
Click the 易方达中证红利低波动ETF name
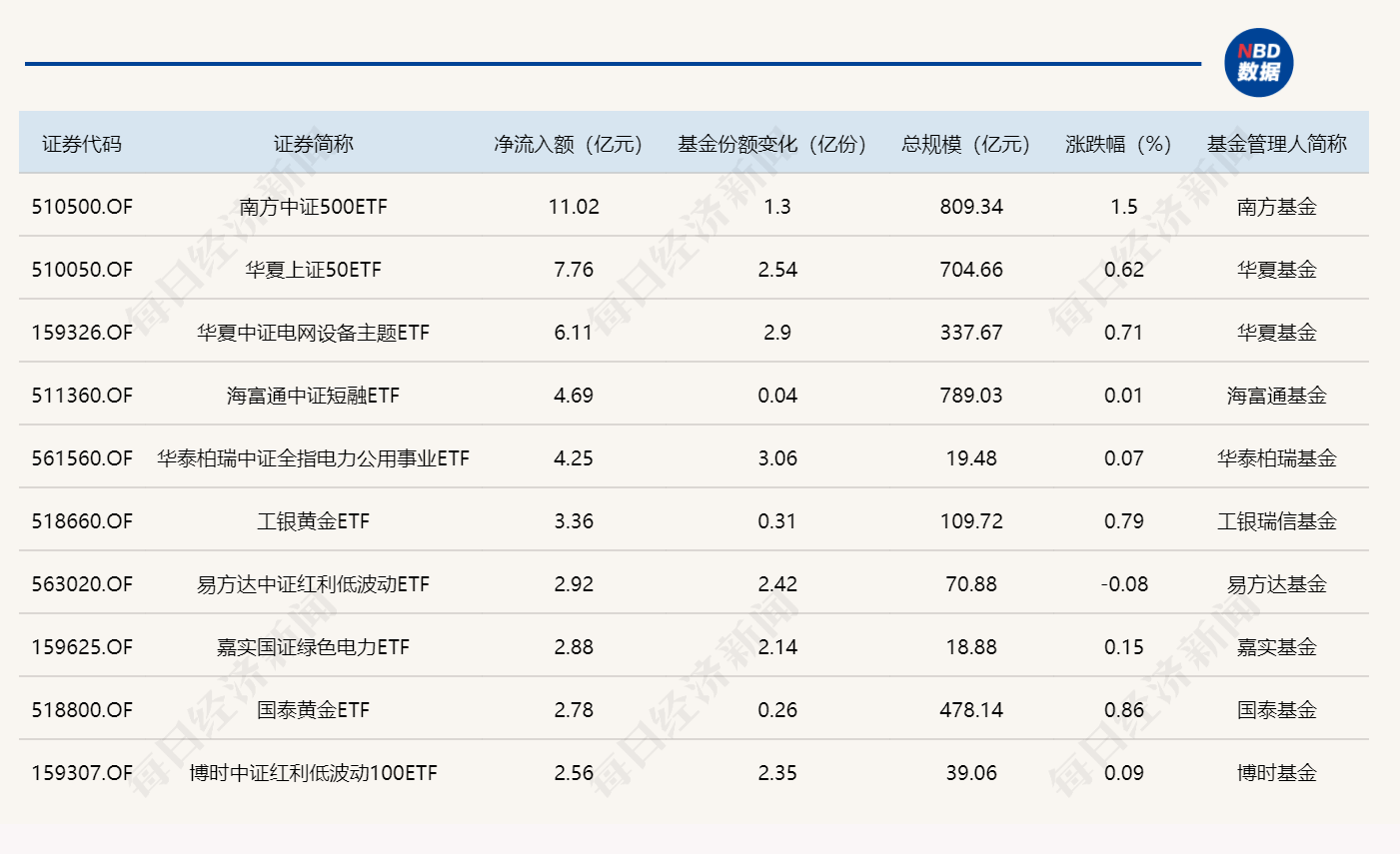tap(313, 584)
